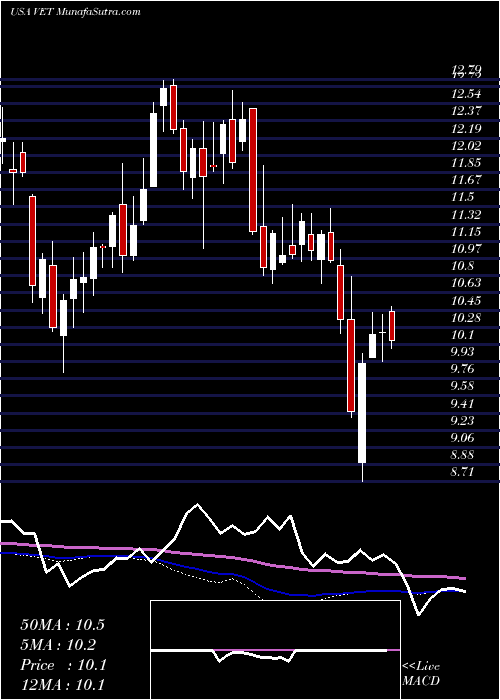Choose the 10.8 axis label
This screenshot has height=700, width=500.
tap(462, 266)
